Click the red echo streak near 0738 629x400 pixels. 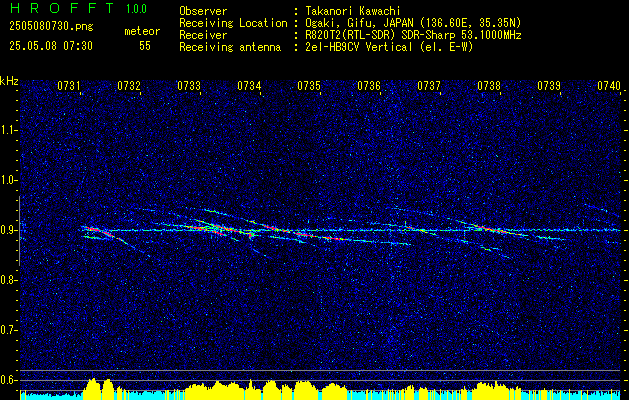tap(491, 229)
